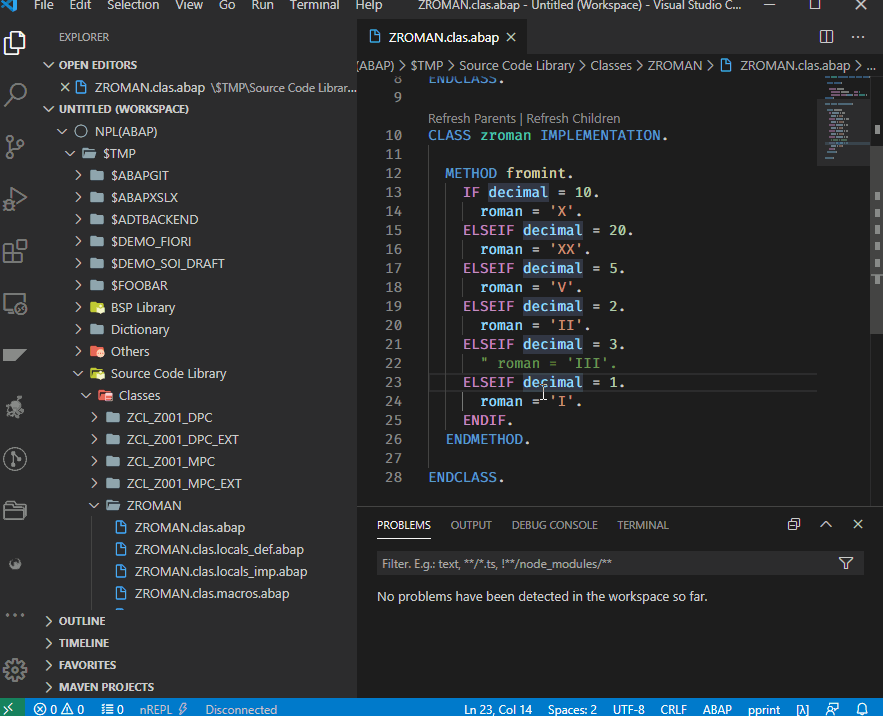The width and height of the screenshot is (883, 716).
Task: Open ZROMAN.clas.locals_def.abap file
Action: 219,549
